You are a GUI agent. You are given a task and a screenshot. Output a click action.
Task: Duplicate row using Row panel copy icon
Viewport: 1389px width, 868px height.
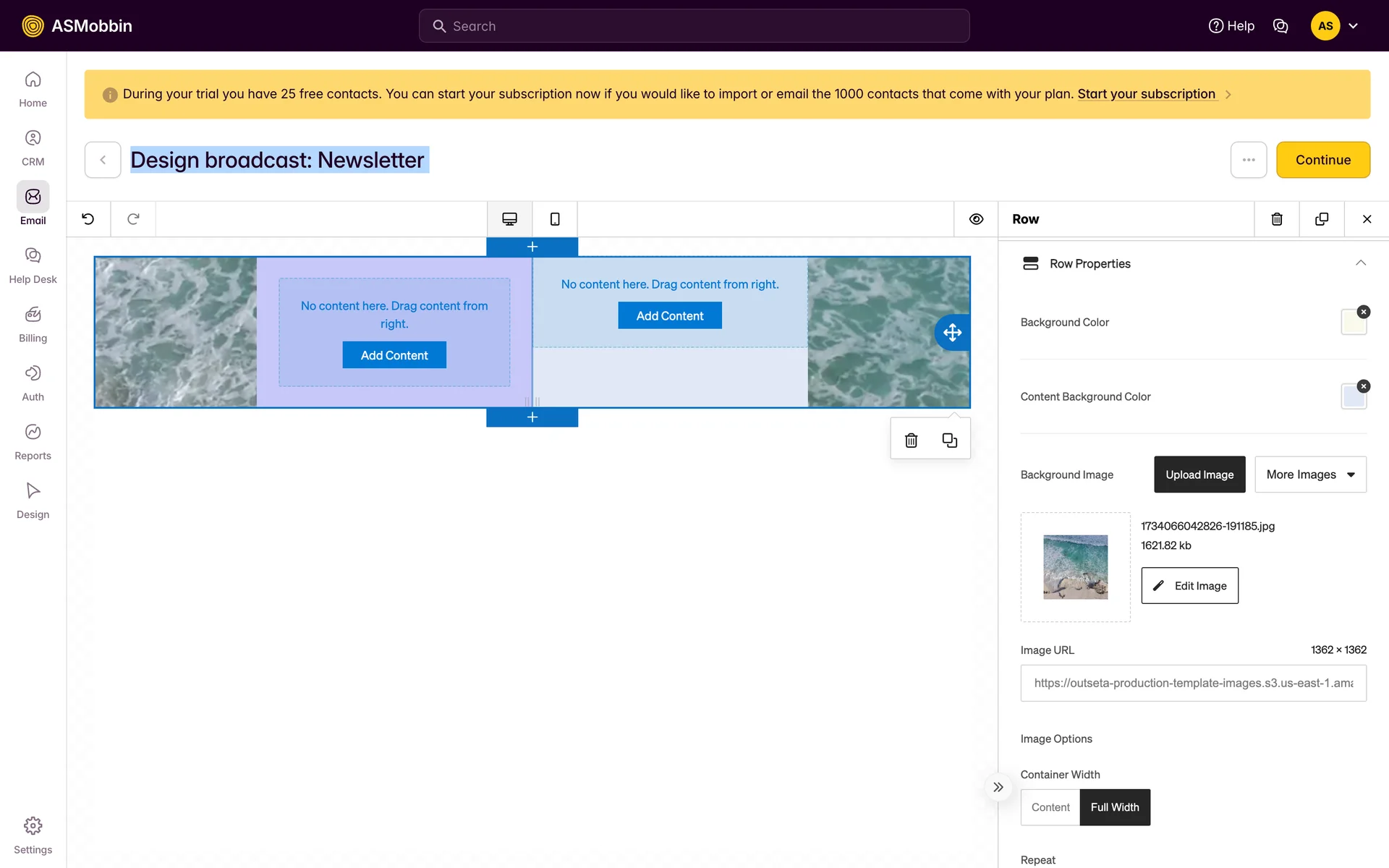1322,219
